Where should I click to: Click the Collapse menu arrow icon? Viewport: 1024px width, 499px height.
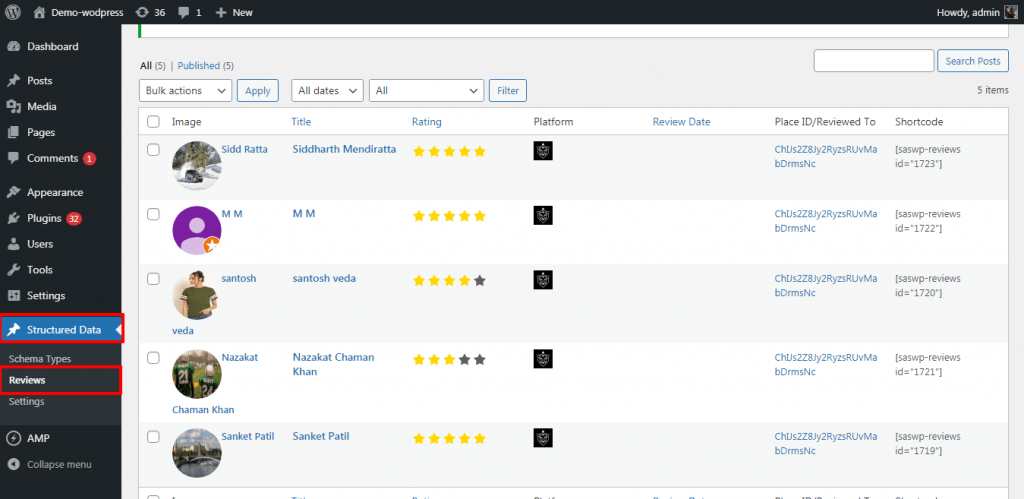pos(13,464)
